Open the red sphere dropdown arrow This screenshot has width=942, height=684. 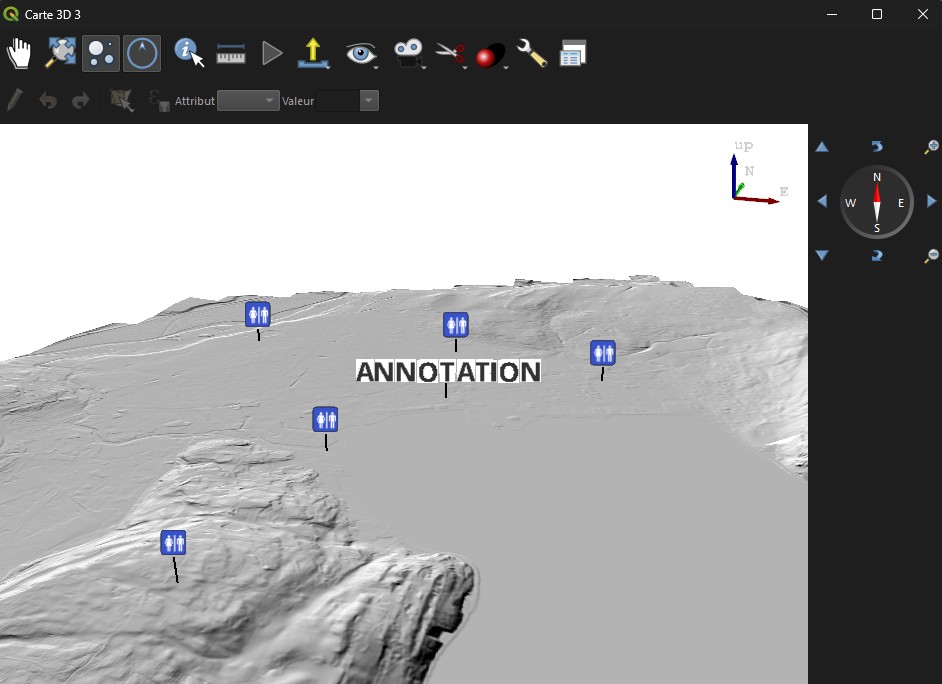click(x=506, y=68)
